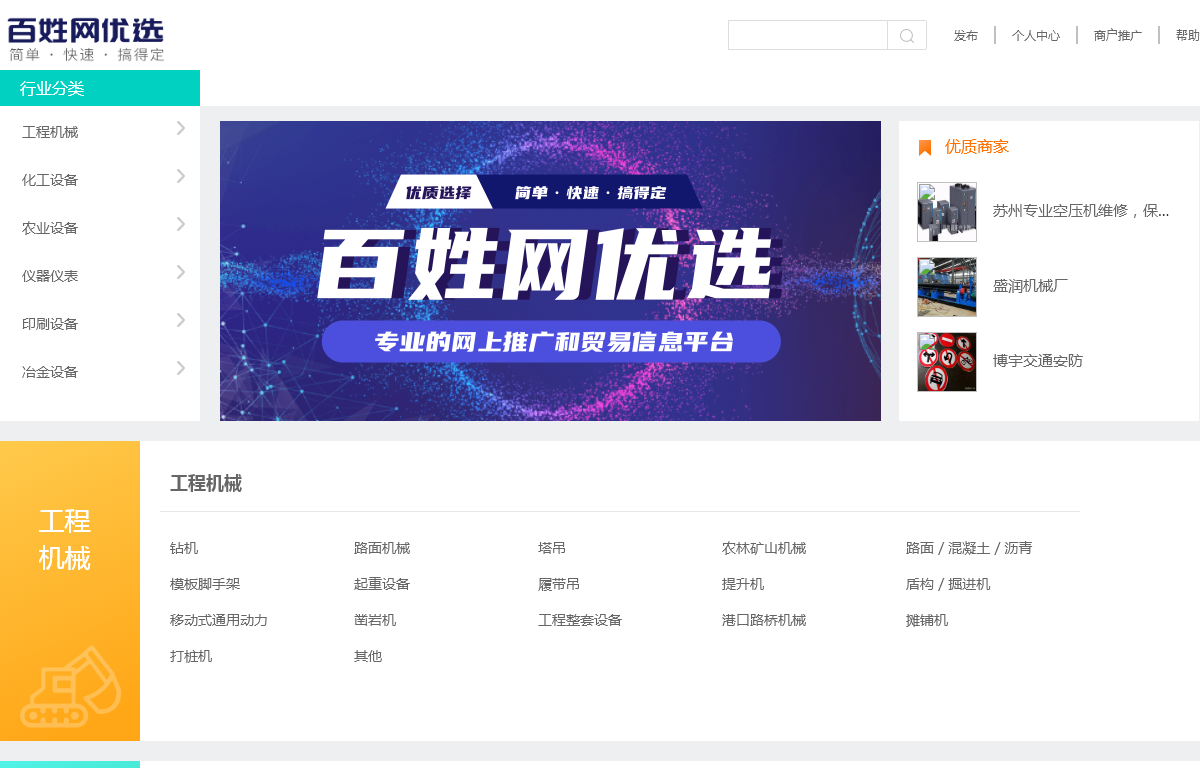Click the 博宇交通安防 traffic signs thumbnail
This screenshot has height=768, width=1200.
coord(946,361)
